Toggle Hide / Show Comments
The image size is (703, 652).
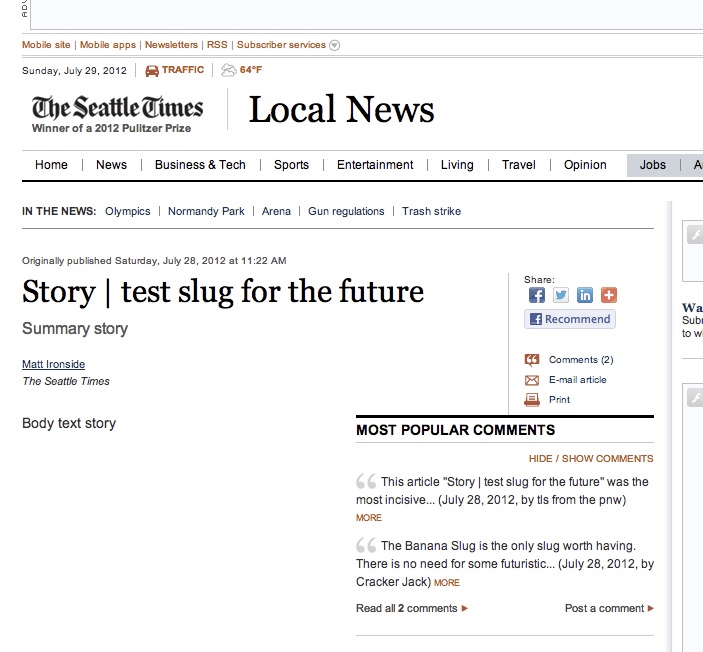click(x=591, y=459)
